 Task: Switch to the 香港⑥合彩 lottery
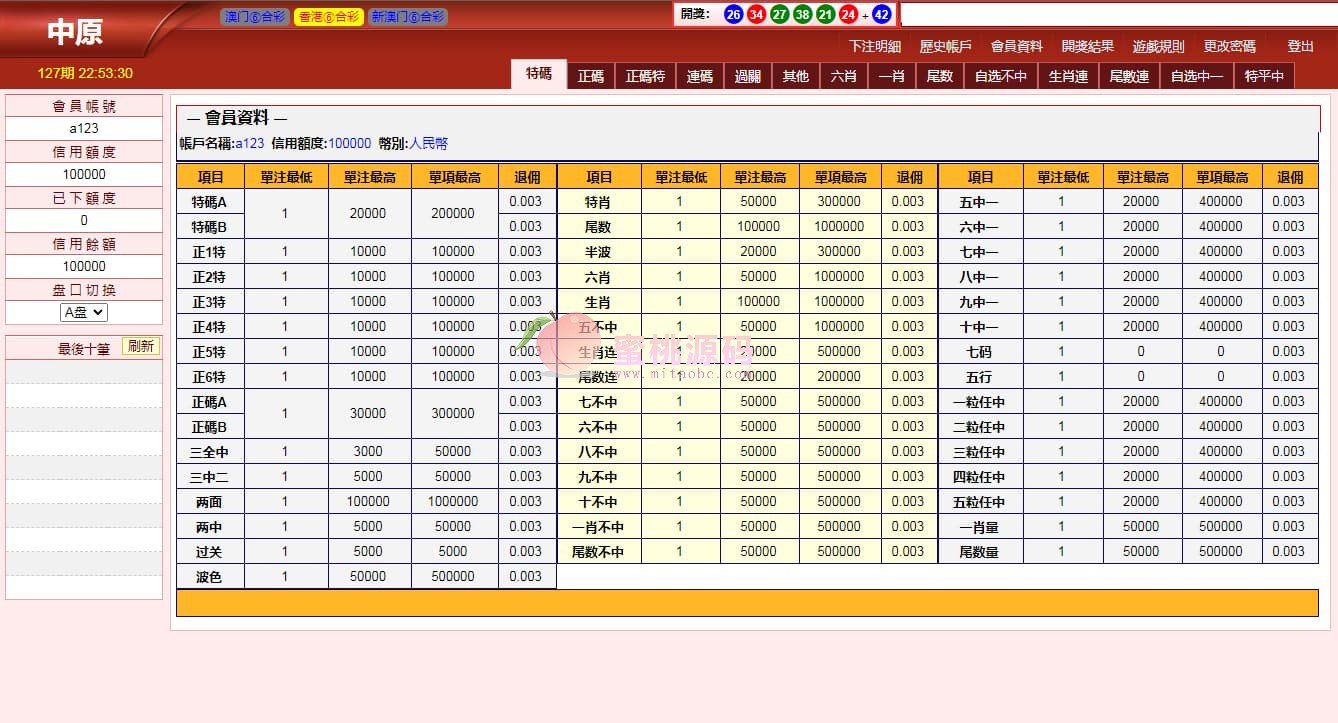[328, 17]
